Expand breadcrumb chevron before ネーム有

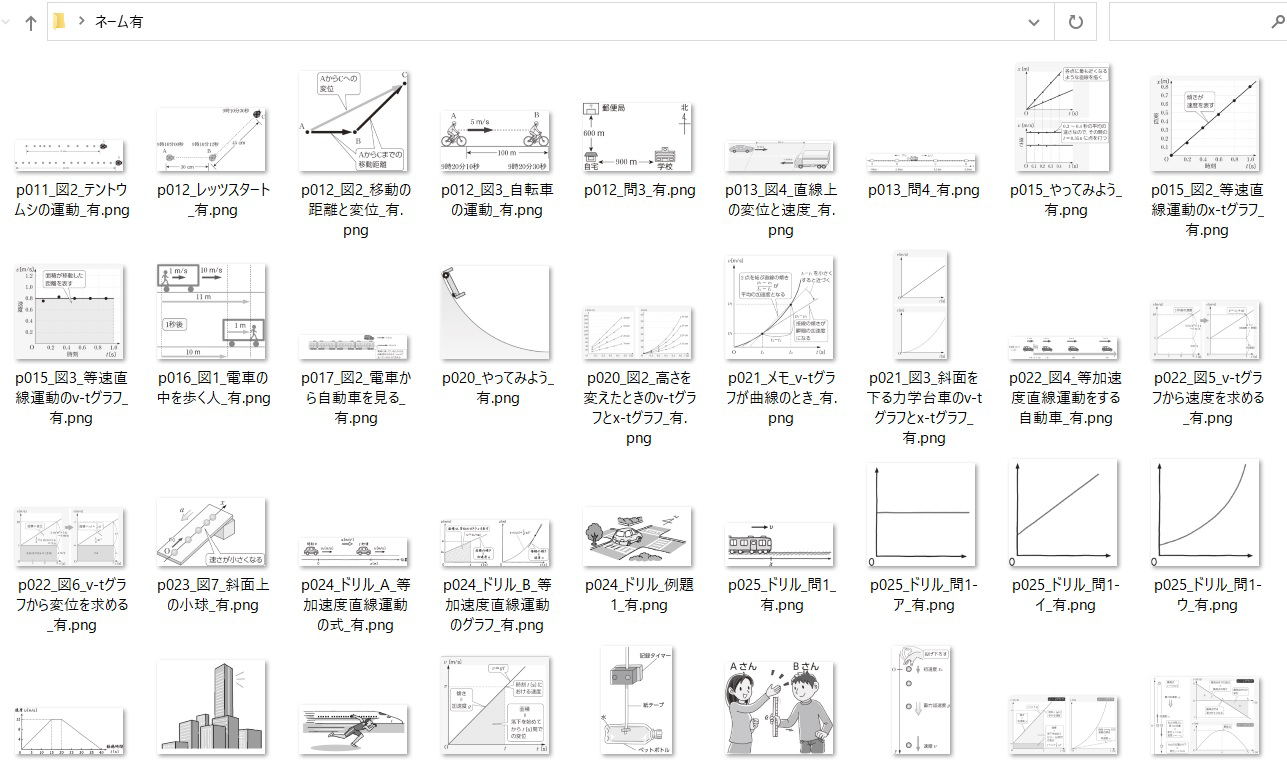[x=80, y=21]
